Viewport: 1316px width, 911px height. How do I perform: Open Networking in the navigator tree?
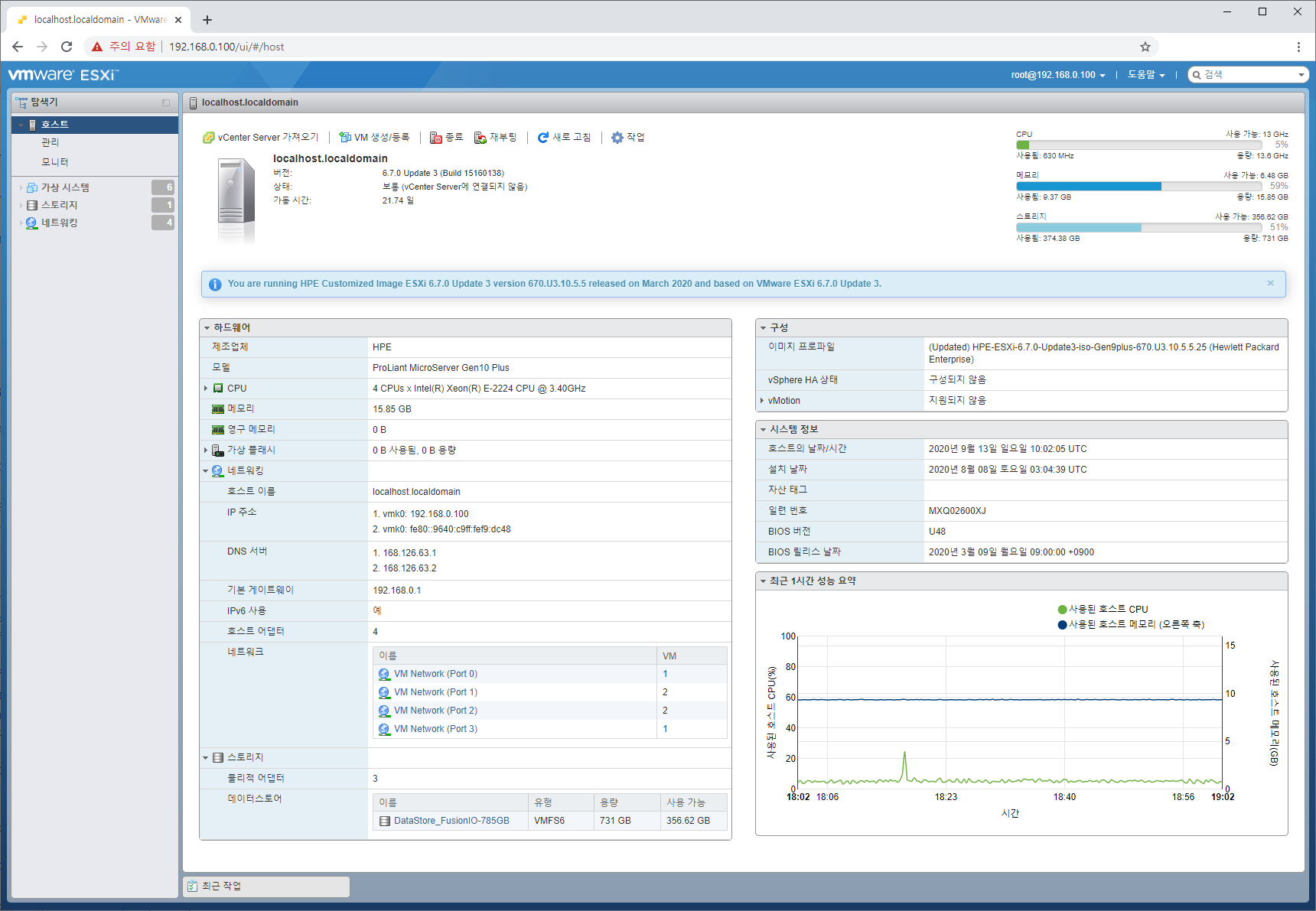[60, 223]
